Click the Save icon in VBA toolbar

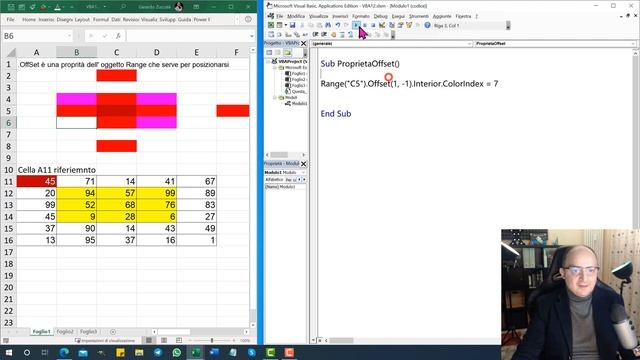click(293, 25)
